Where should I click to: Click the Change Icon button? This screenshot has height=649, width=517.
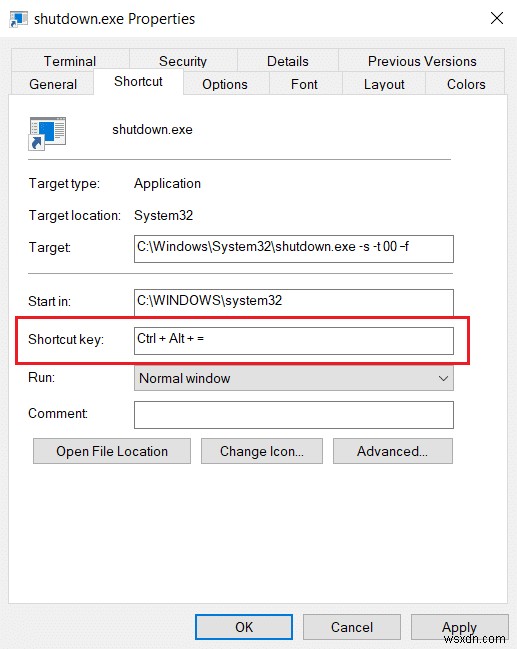point(262,451)
